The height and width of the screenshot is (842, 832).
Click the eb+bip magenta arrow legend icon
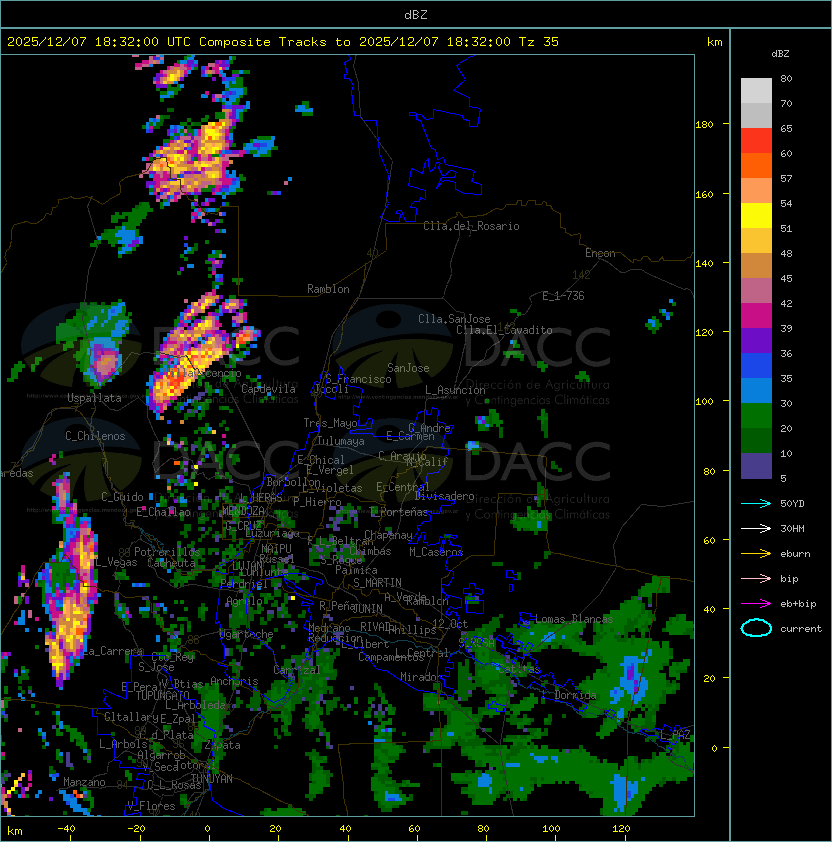point(756,604)
